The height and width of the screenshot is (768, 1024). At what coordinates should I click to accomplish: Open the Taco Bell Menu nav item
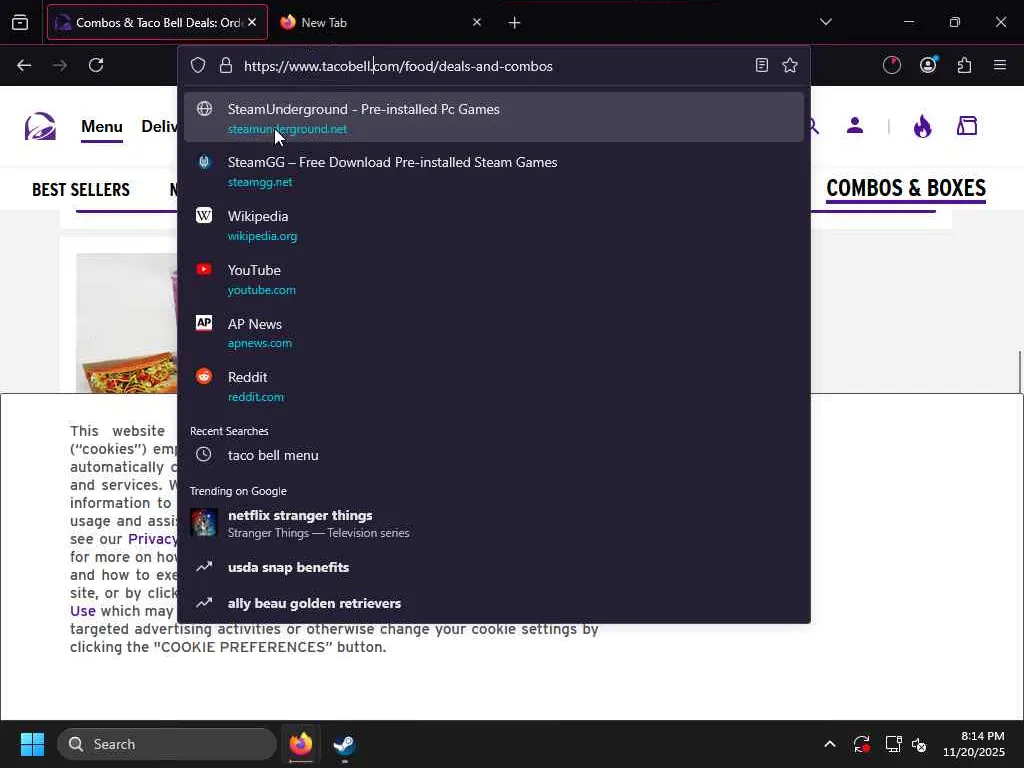(102, 127)
